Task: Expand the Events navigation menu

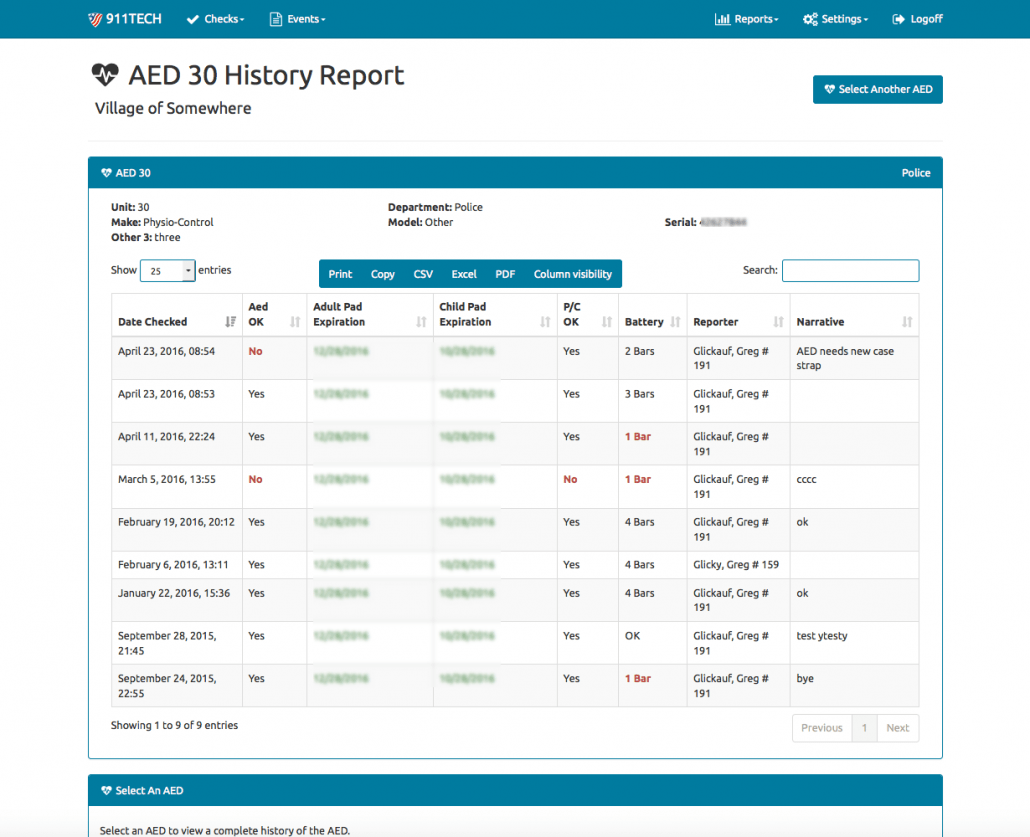Action: (298, 19)
